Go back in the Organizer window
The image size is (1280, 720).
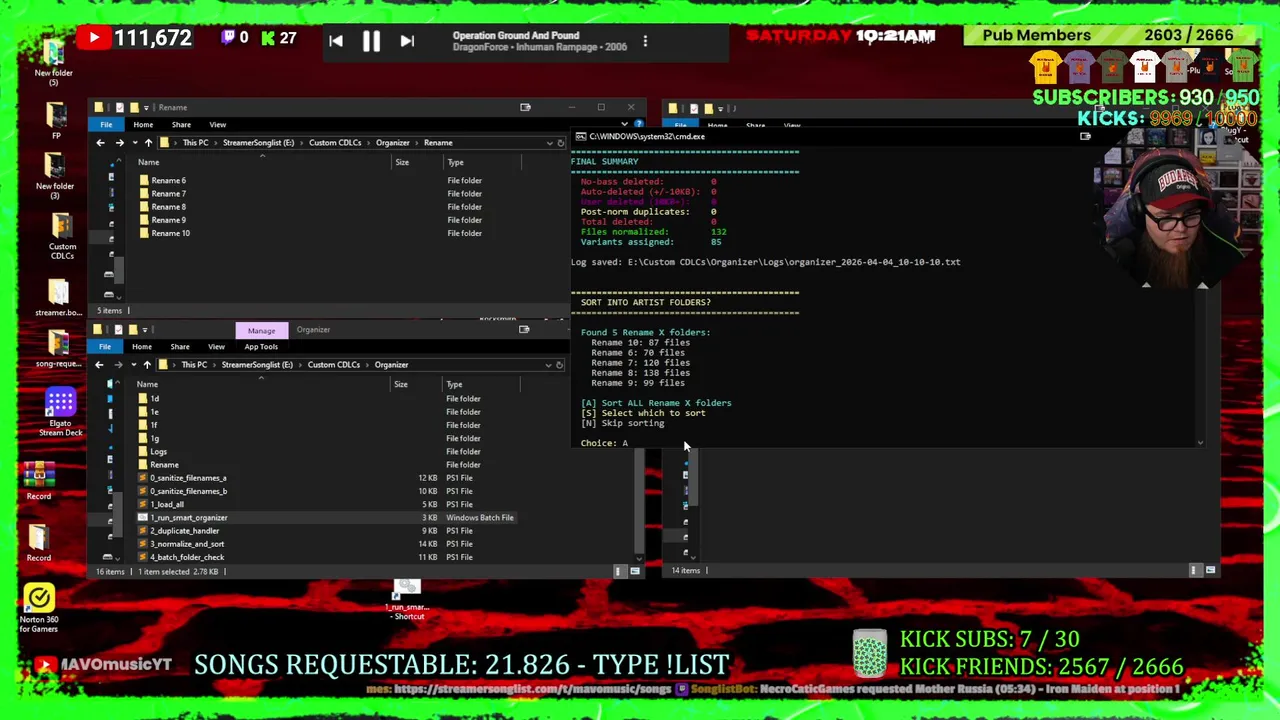[99, 365]
